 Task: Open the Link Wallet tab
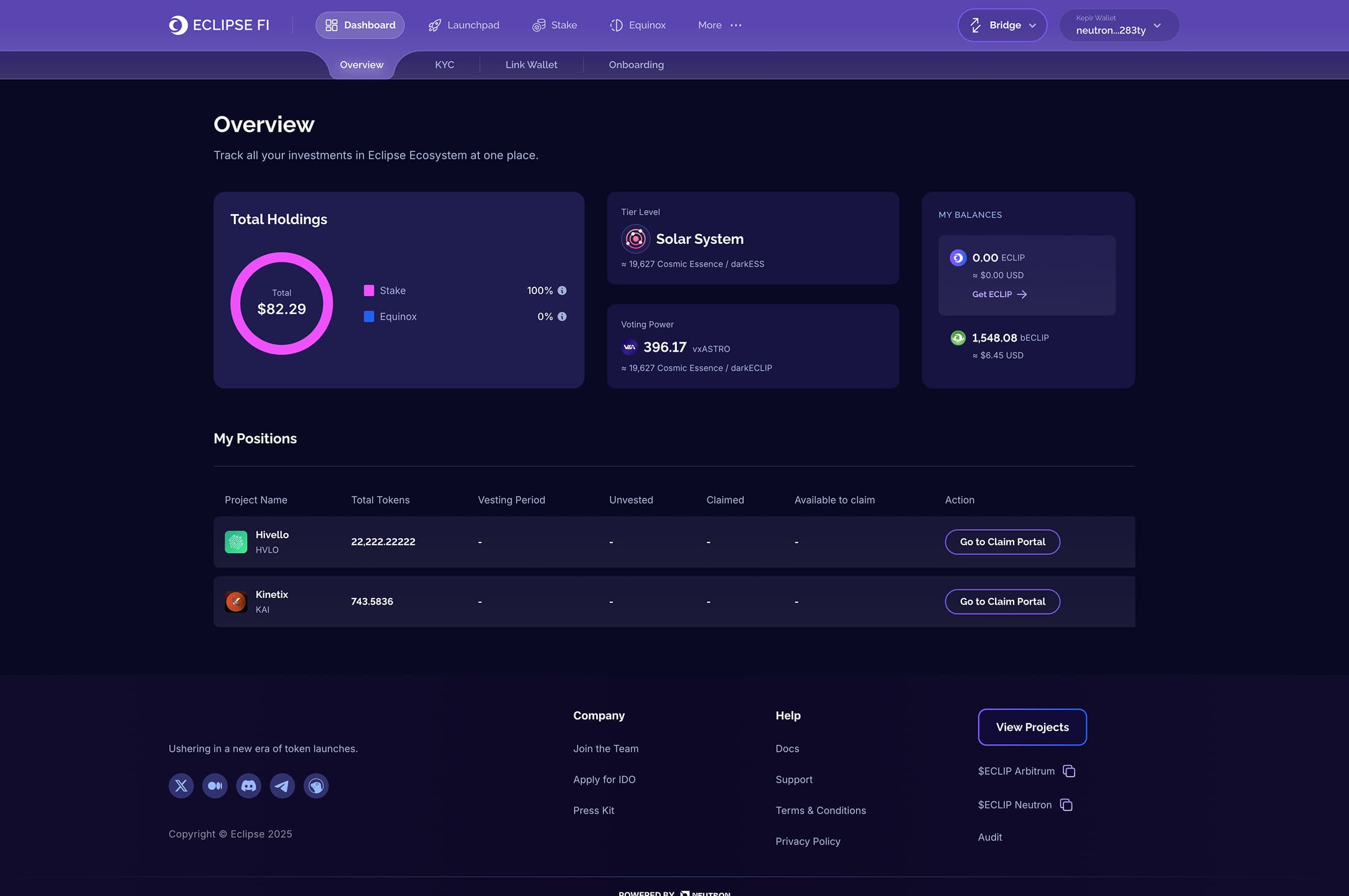pos(531,65)
